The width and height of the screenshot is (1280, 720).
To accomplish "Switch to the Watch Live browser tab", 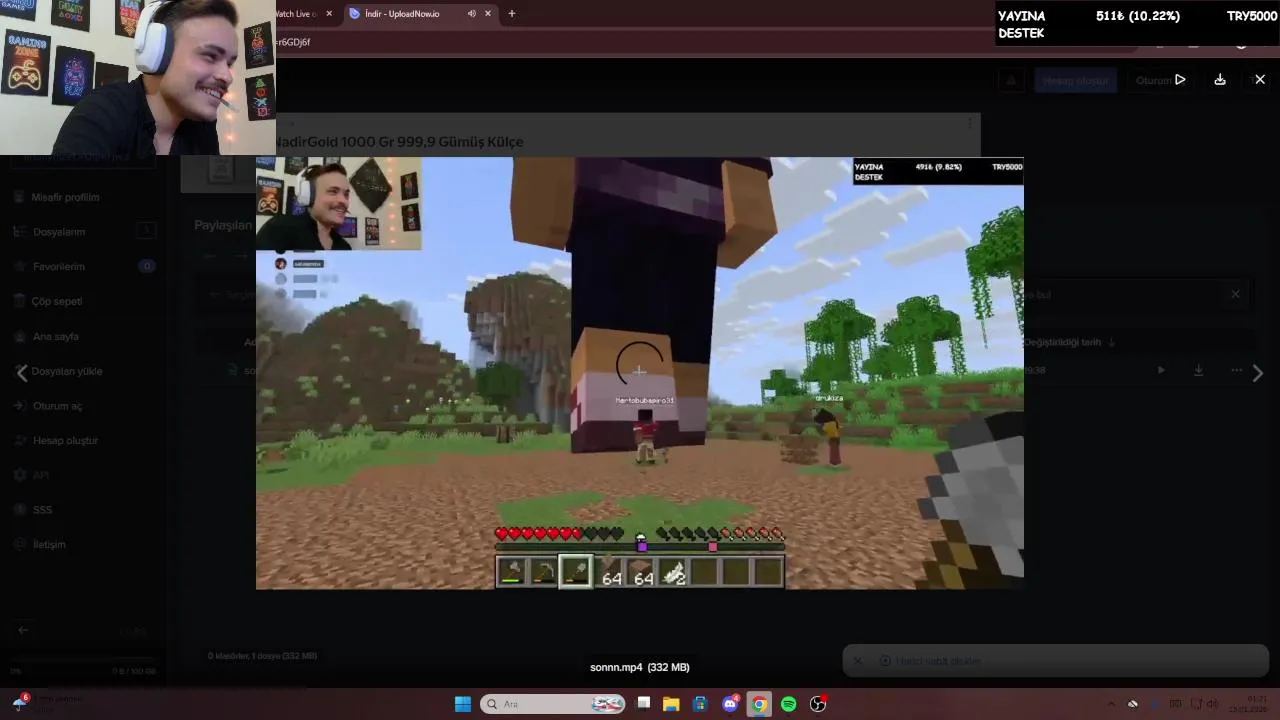I will click(x=295, y=14).
